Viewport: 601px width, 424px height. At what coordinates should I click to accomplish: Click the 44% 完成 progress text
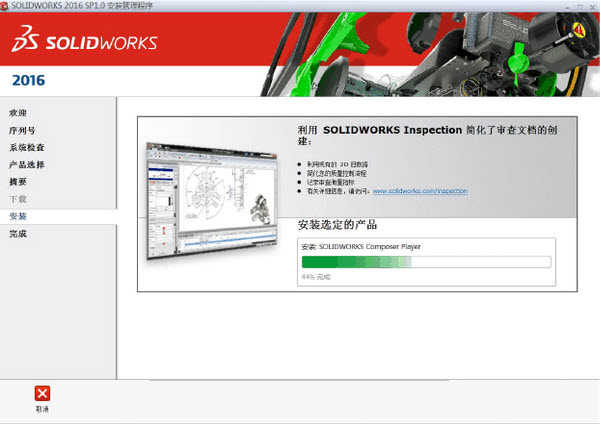[x=316, y=277]
